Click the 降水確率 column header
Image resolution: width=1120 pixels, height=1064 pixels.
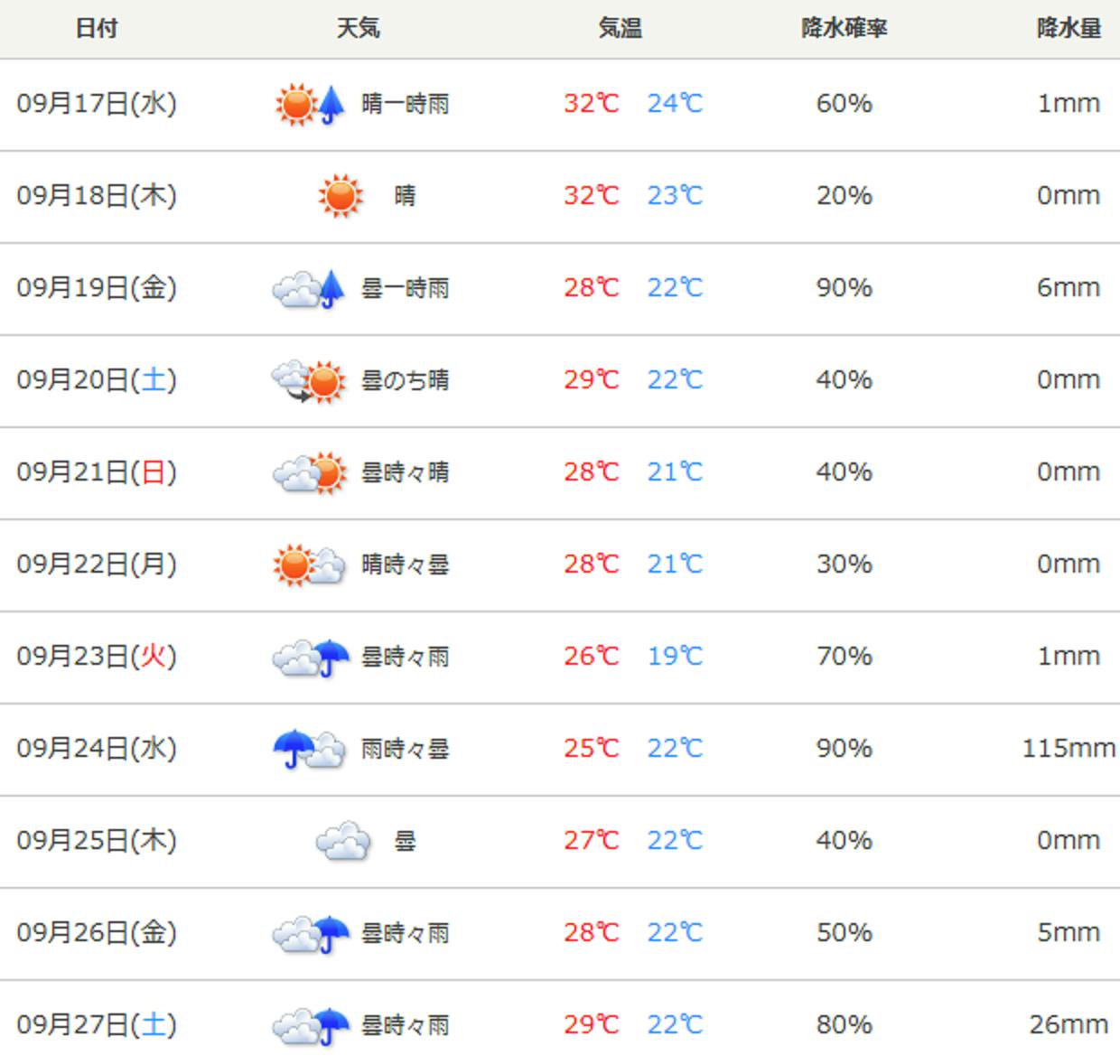pos(844,28)
